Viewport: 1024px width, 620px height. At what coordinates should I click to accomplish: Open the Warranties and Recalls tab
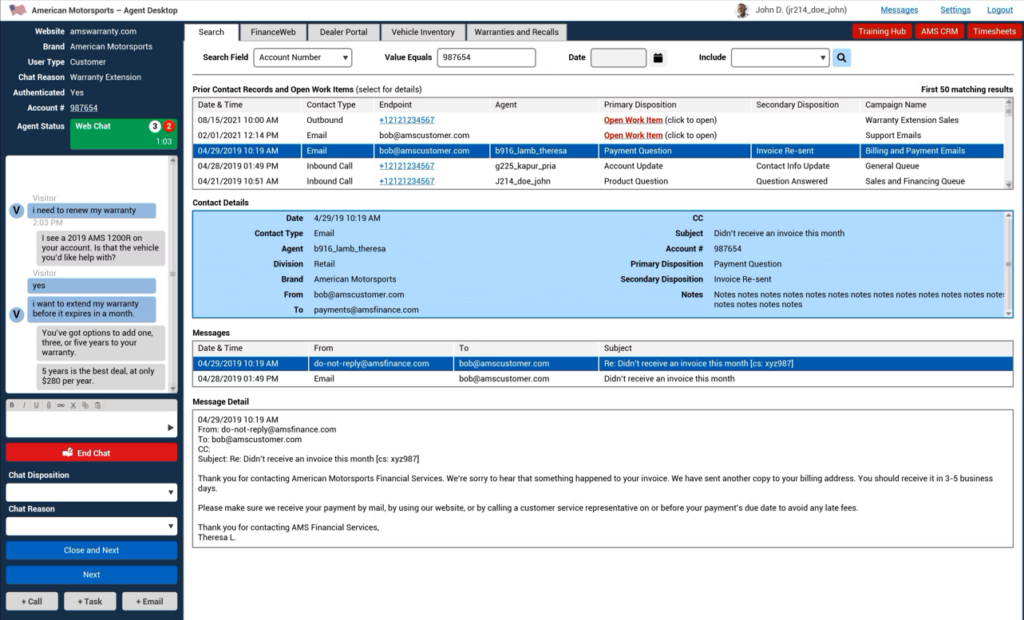pyautogui.click(x=517, y=32)
